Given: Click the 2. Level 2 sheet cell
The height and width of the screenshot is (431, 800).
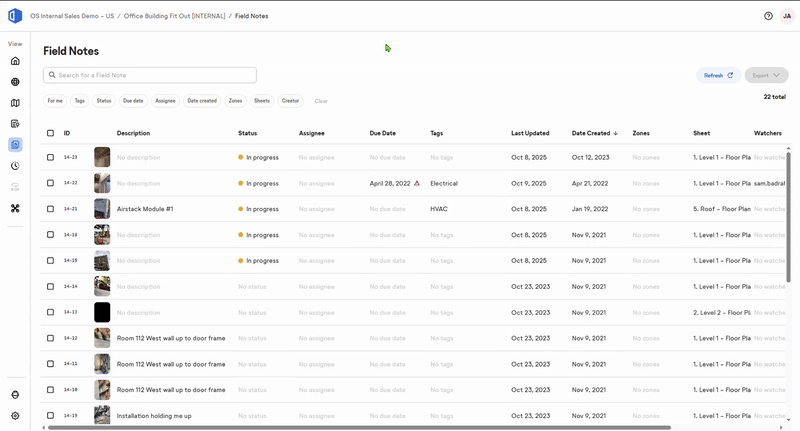Looking at the screenshot, I should click(722, 312).
